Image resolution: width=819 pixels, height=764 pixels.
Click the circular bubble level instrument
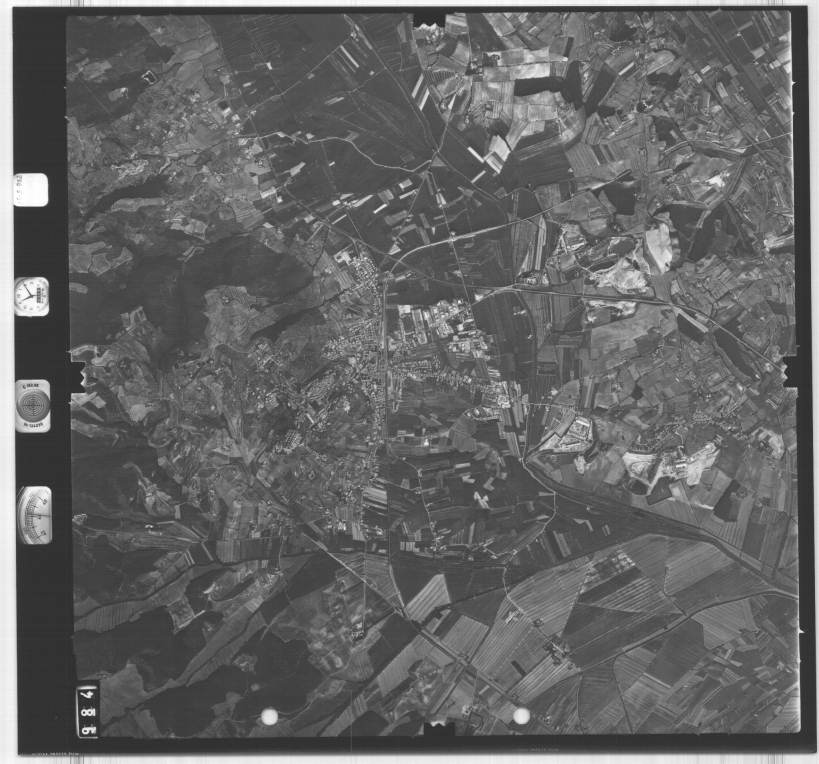click(x=32, y=406)
